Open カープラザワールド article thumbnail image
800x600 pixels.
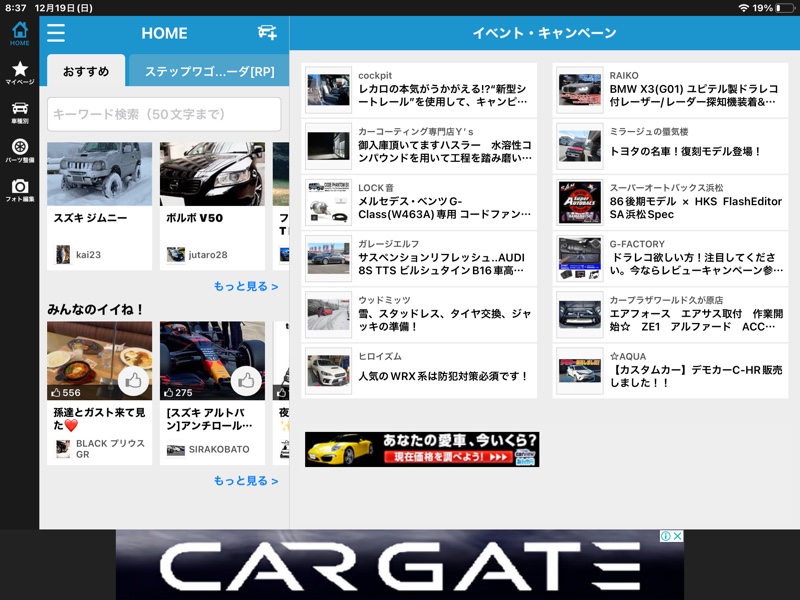point(580,314)
